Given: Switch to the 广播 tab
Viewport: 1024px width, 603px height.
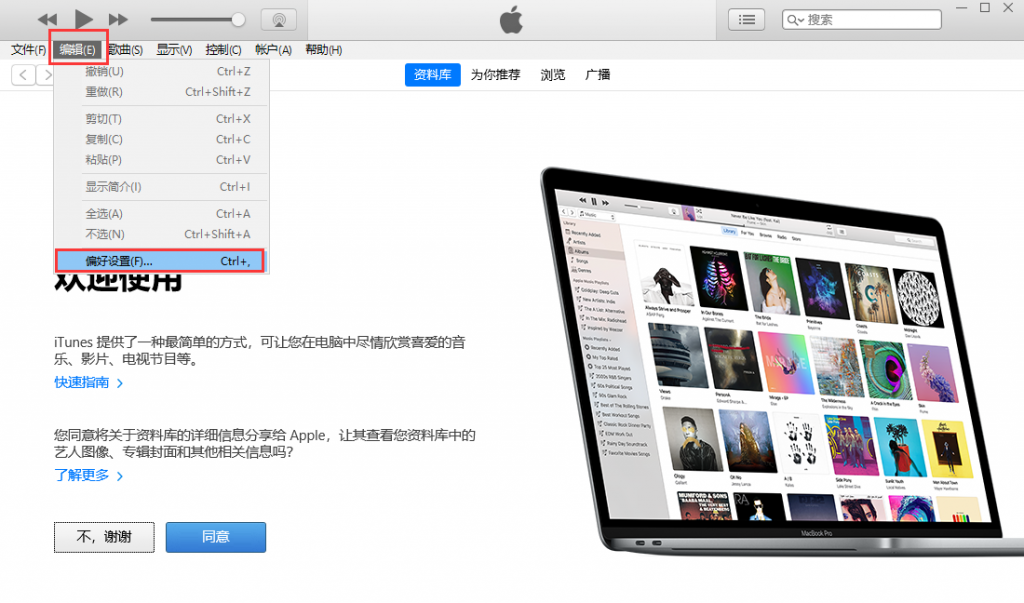Looking at the screenshot, I should tap(598, 74).
